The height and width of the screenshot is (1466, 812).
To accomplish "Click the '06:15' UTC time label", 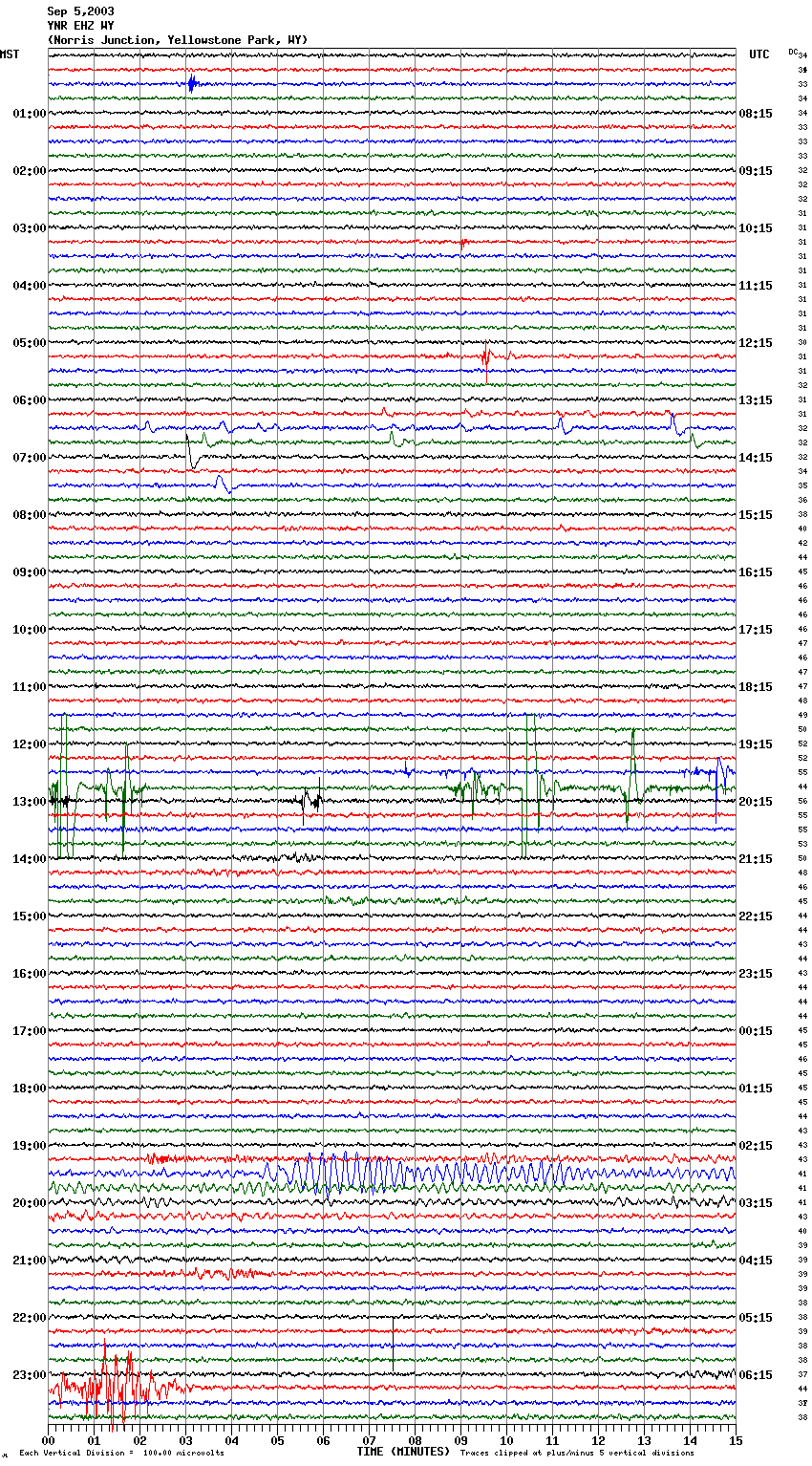I will coord(756,1375).
